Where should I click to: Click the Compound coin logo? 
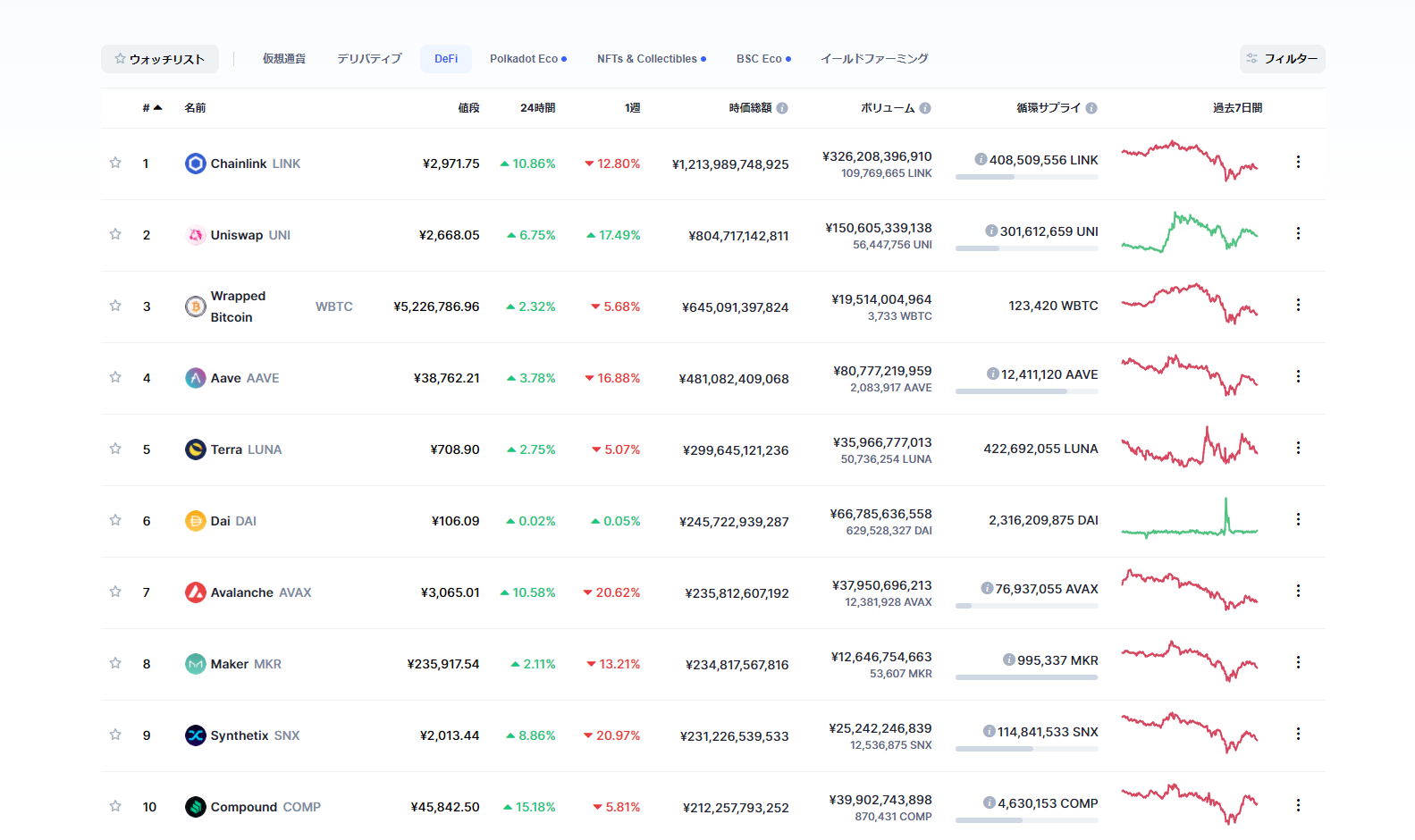[x=196, y=807]
